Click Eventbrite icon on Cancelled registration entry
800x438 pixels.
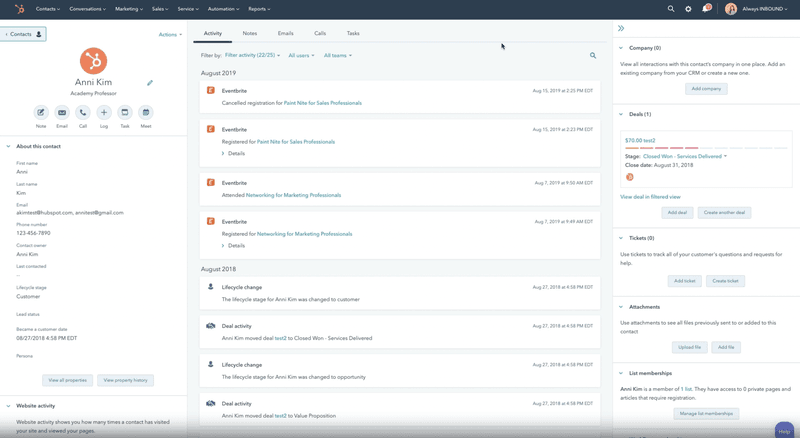click(211, 90)
